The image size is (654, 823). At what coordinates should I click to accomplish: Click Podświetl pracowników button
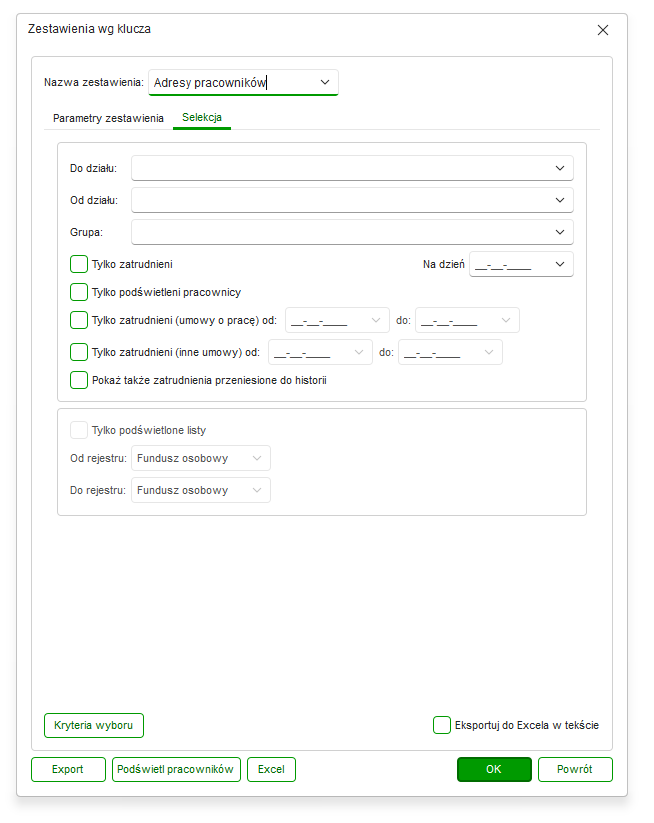tap(176, 769)
